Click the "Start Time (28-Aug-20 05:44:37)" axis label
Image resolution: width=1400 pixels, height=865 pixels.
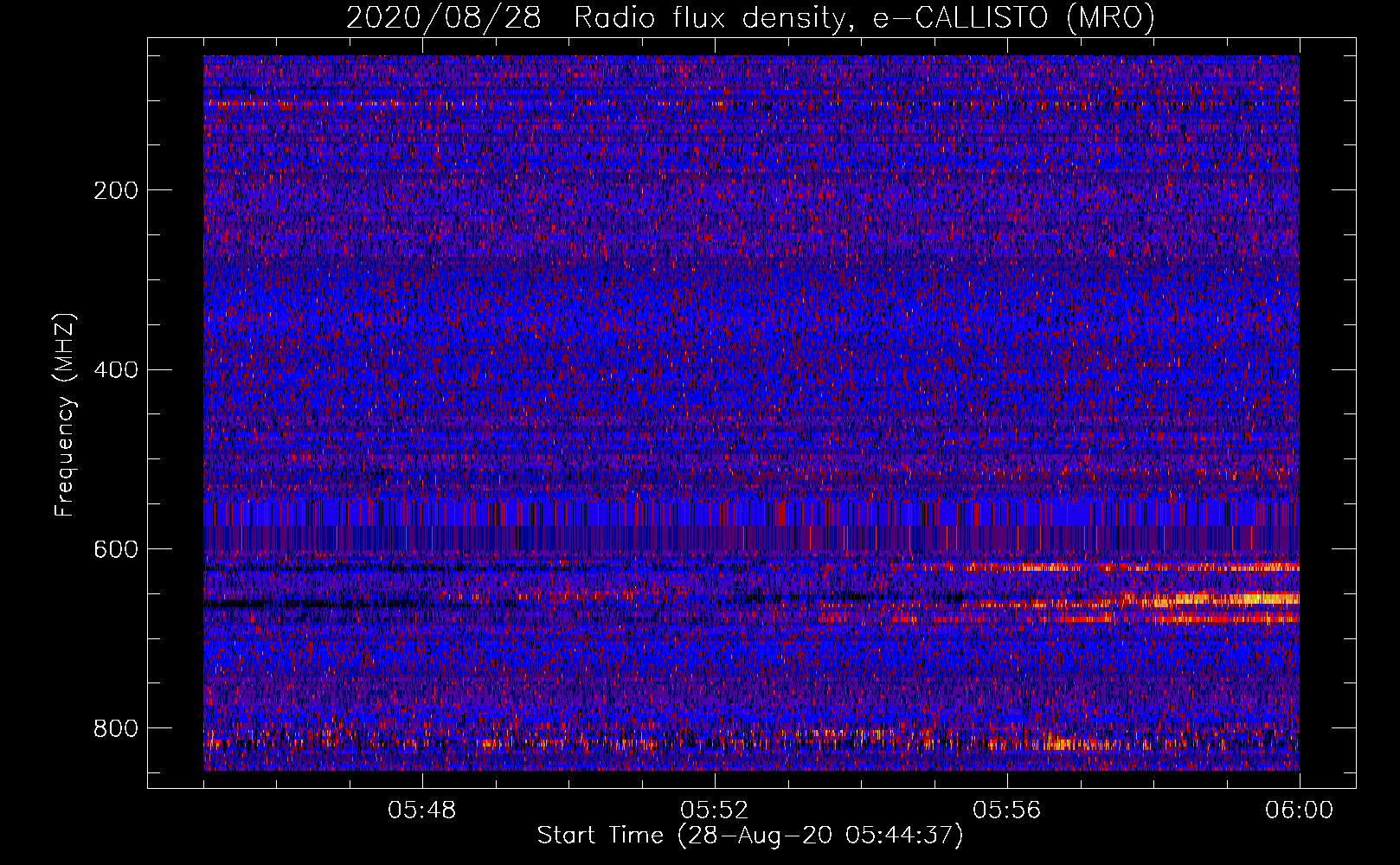(750, 836)
